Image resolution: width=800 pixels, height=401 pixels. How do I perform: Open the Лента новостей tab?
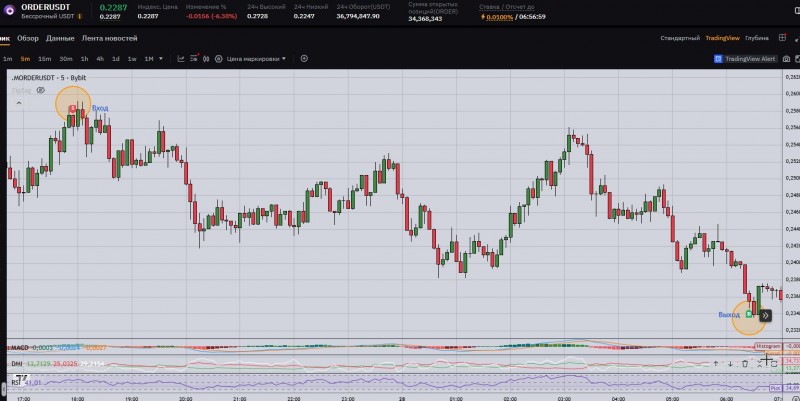point(110,38)
